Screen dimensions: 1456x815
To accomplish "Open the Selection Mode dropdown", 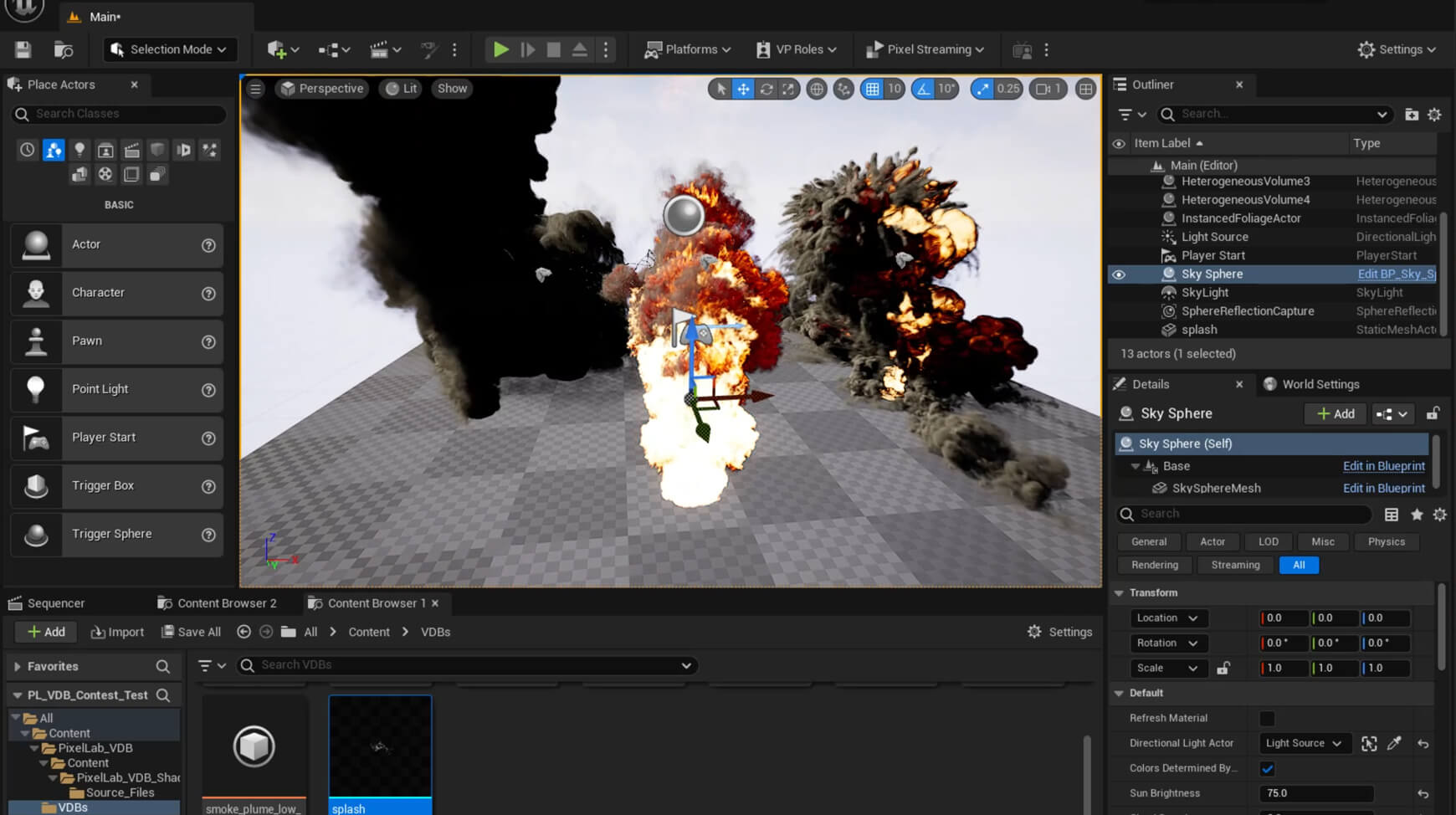I will click(x=171, y=49).
